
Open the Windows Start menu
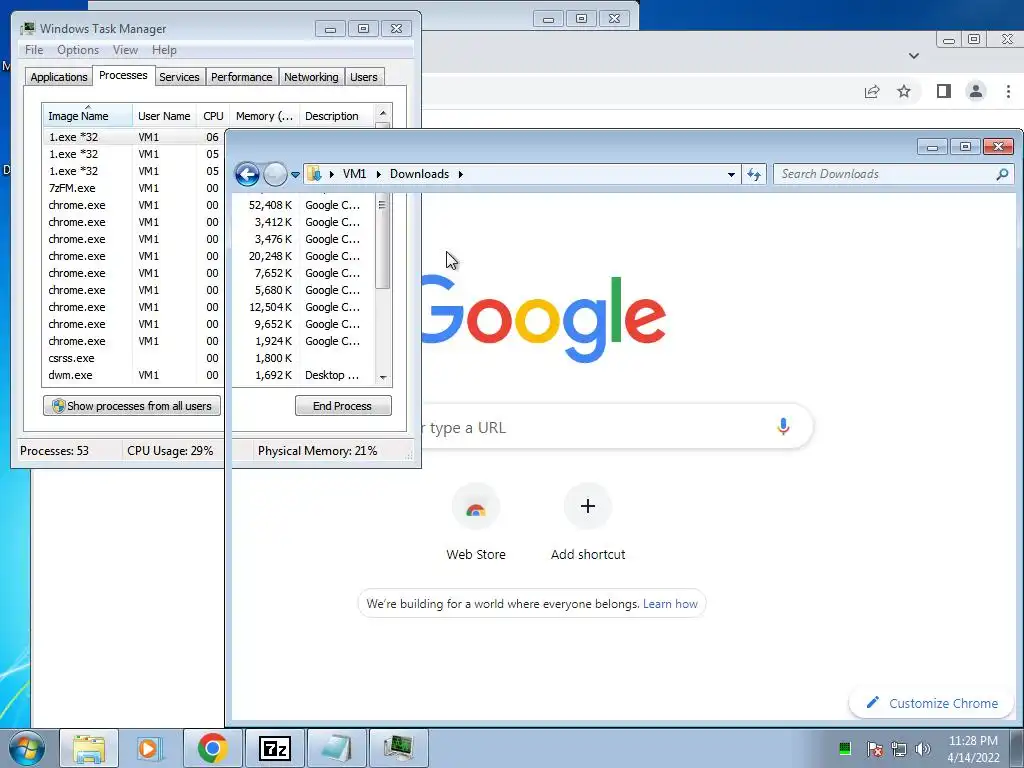coord(27,748)
